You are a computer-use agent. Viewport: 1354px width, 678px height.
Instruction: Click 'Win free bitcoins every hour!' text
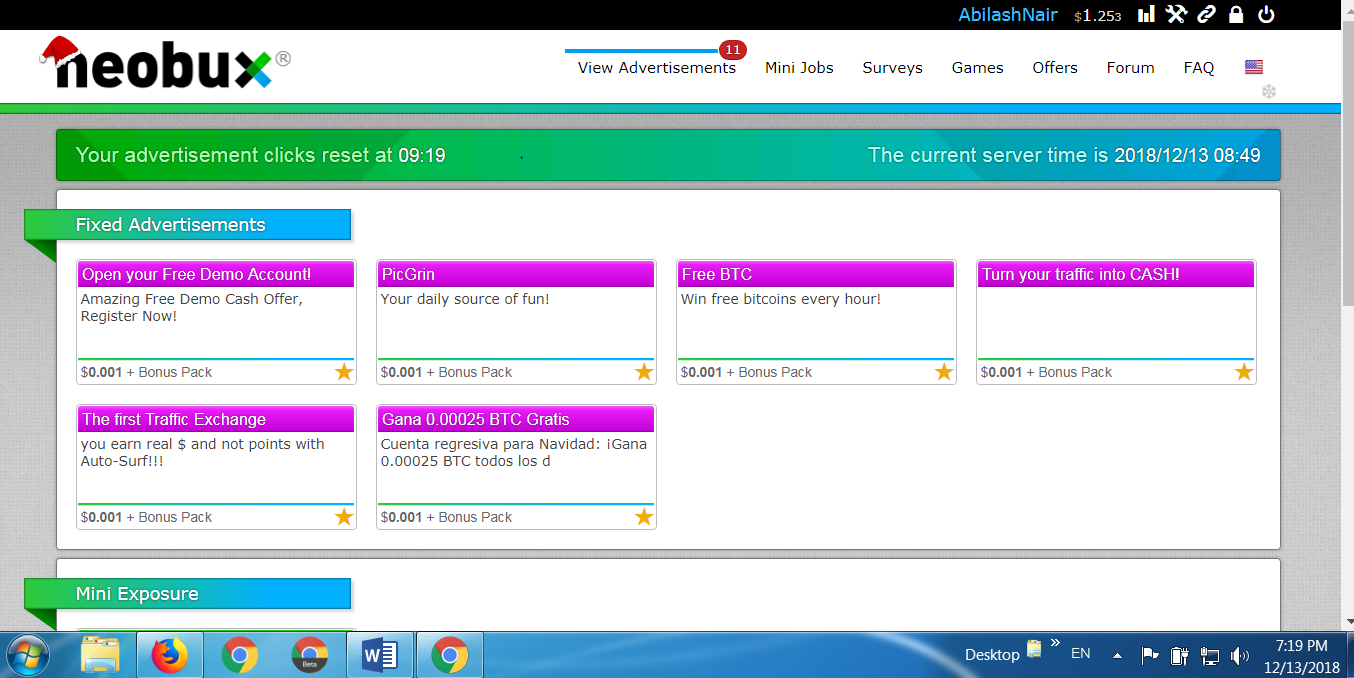coord(781,299)
